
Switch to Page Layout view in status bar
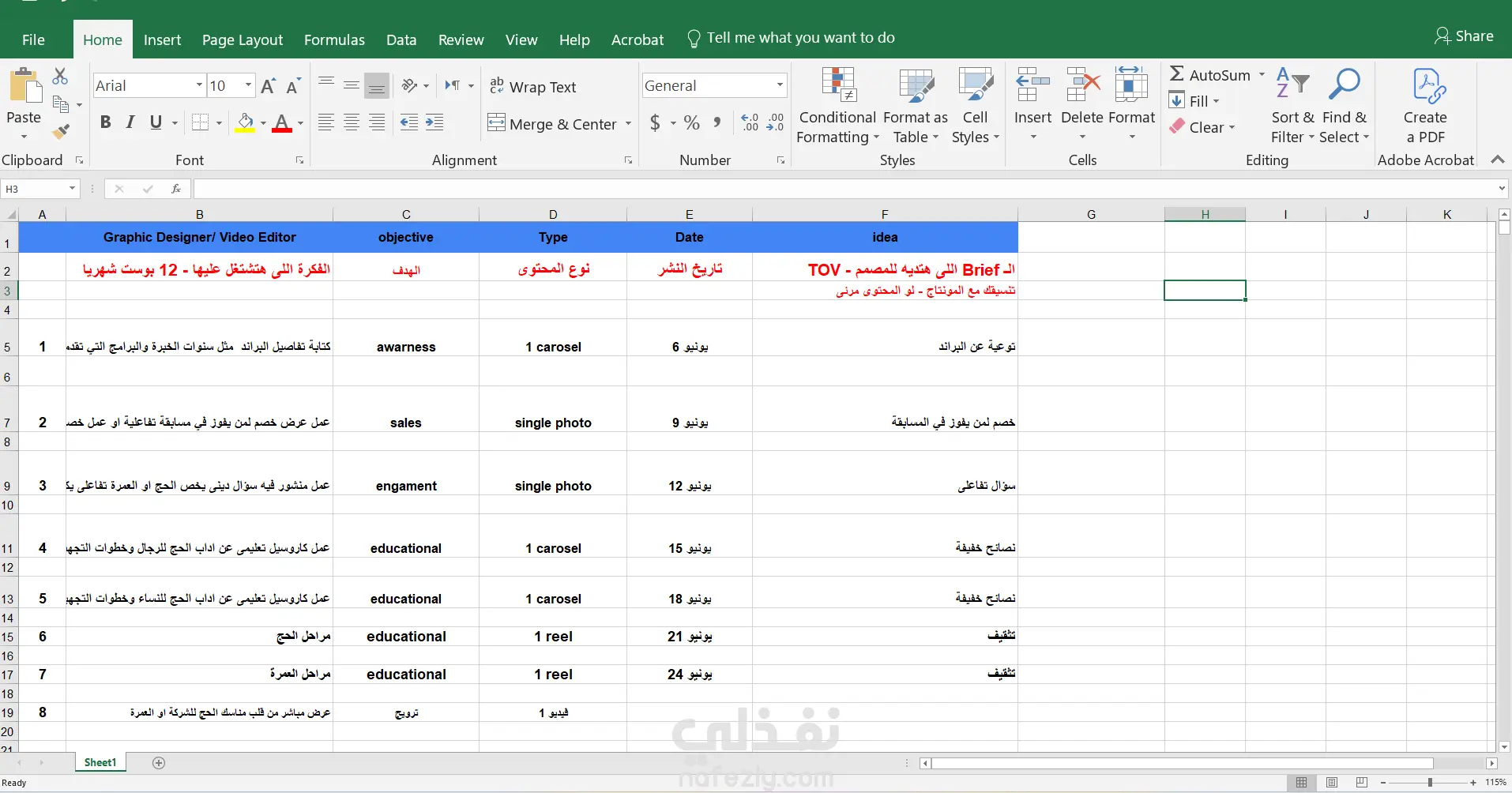1332,783
